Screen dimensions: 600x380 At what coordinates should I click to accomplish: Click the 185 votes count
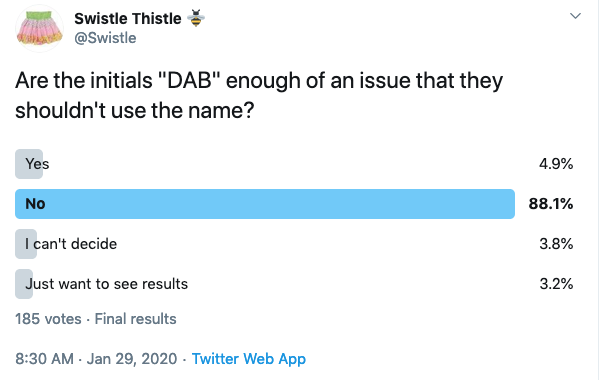(48, 319)
